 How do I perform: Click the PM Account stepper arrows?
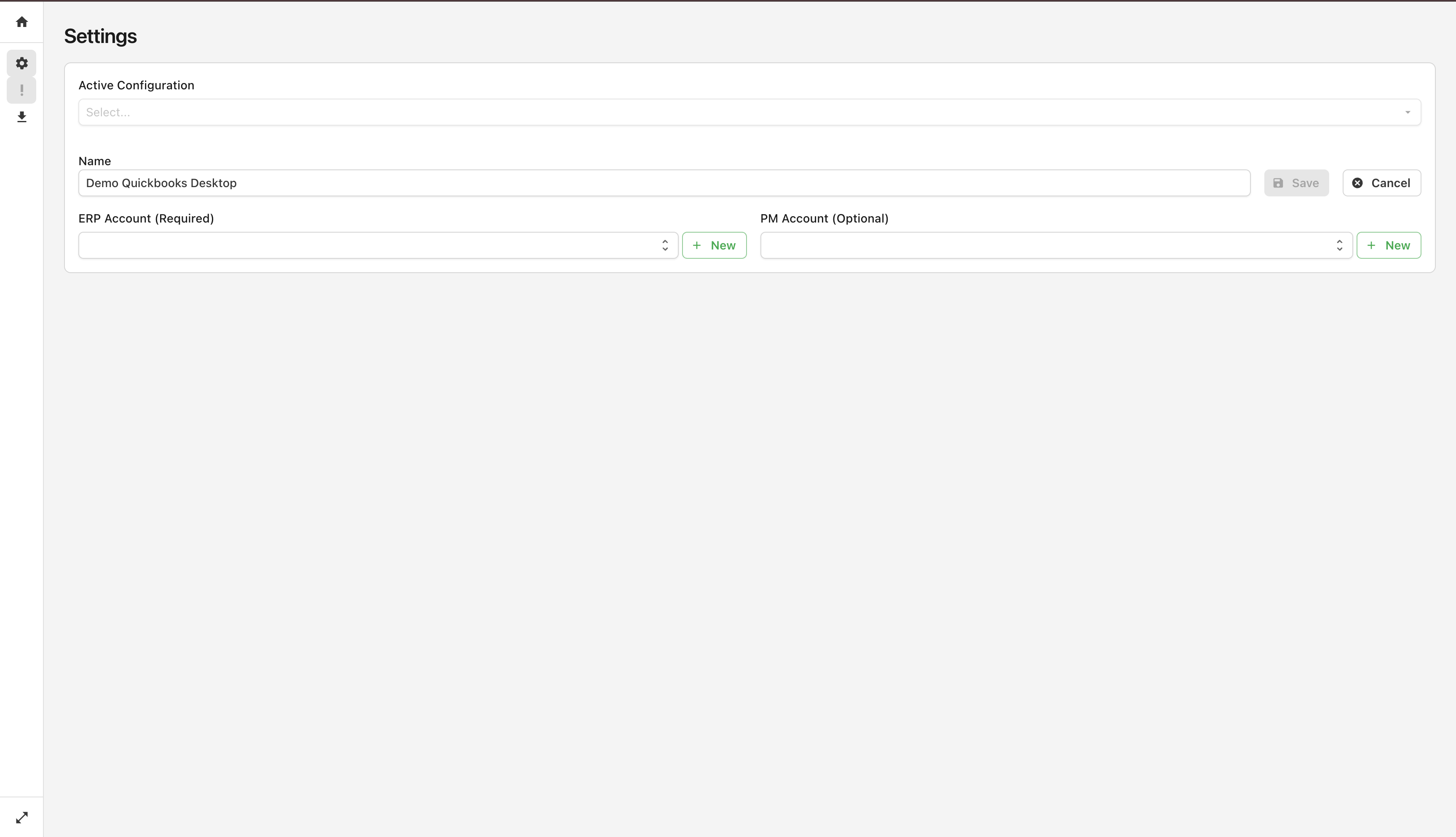coord(1339,245)
